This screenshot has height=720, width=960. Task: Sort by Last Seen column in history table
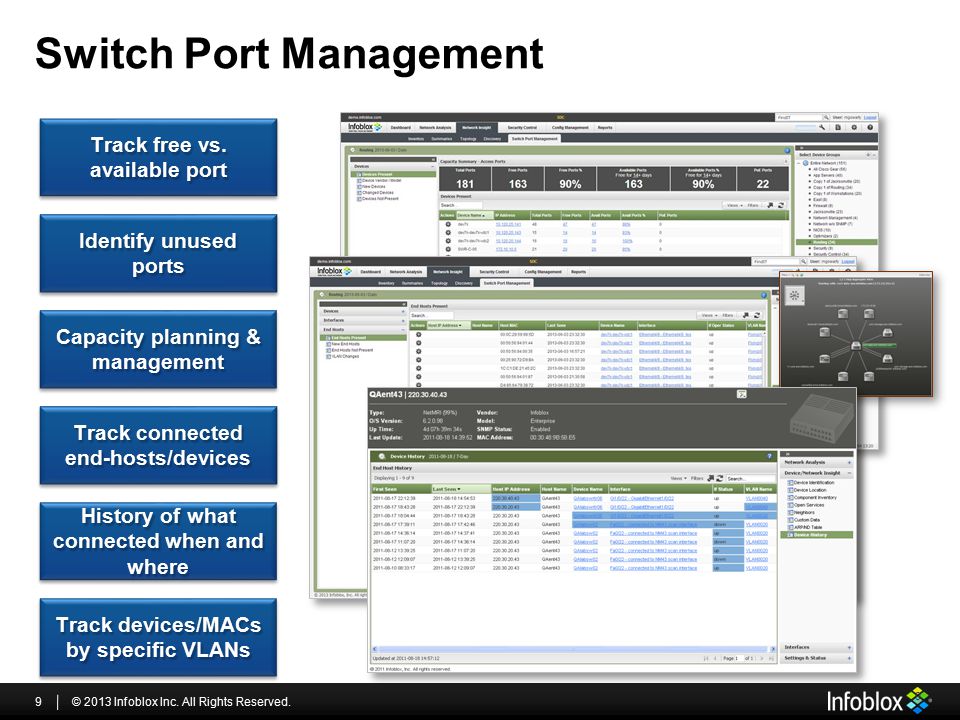(x=461, y=489)
